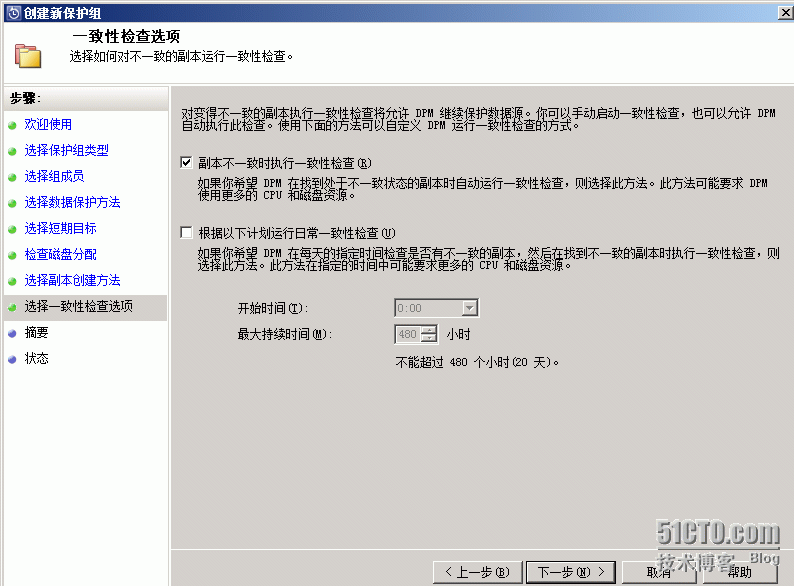This screenshot has height=586, width=794.
Task: Enable consistency check when replica inconsistent (R)
Action: pyautogui.click(x=186, y=163)
